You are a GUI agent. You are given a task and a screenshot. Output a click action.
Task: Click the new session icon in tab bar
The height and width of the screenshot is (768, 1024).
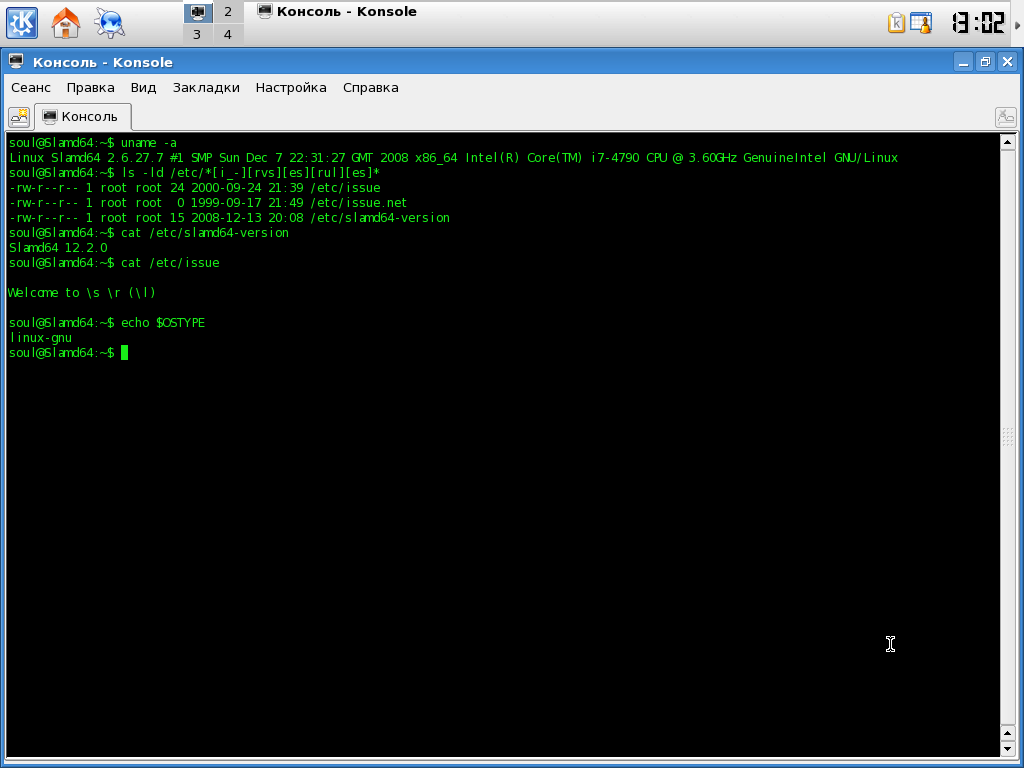point(19,117)
